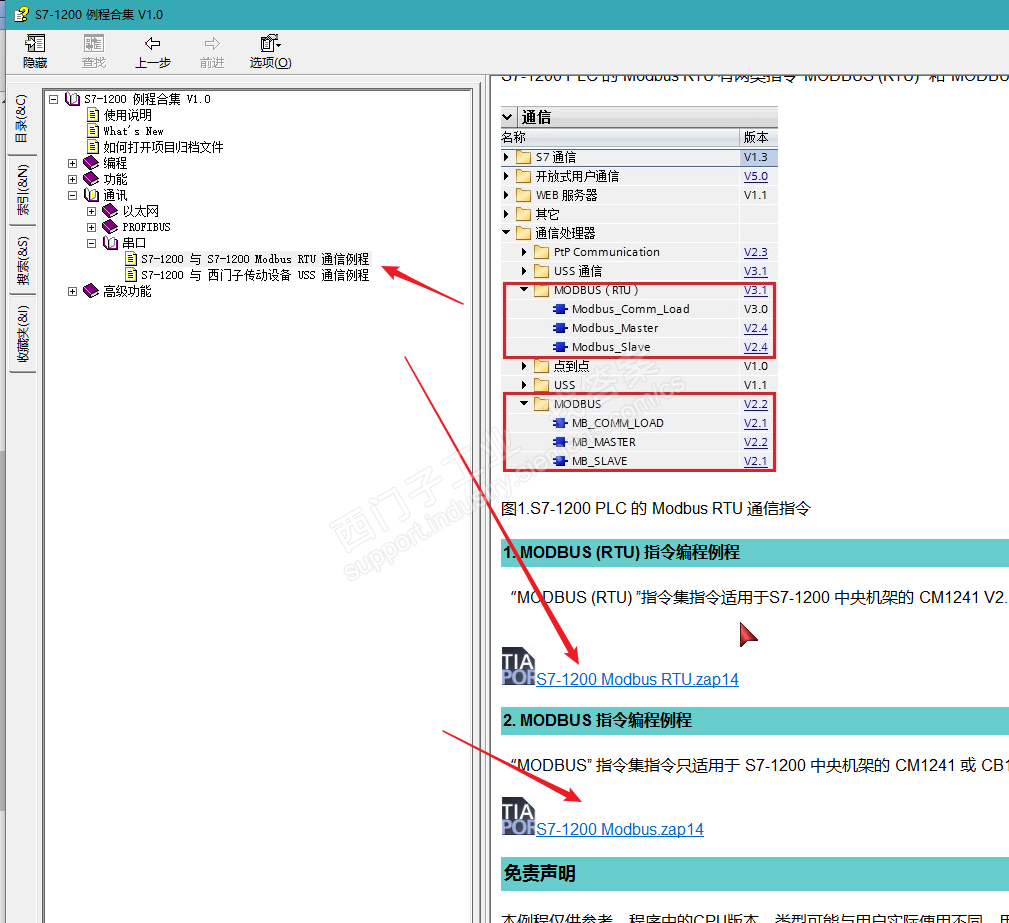1009x923 pixels.
Task: Switch to the 收藏夹(&I) favorites tab
Action: tap(22, 333)
